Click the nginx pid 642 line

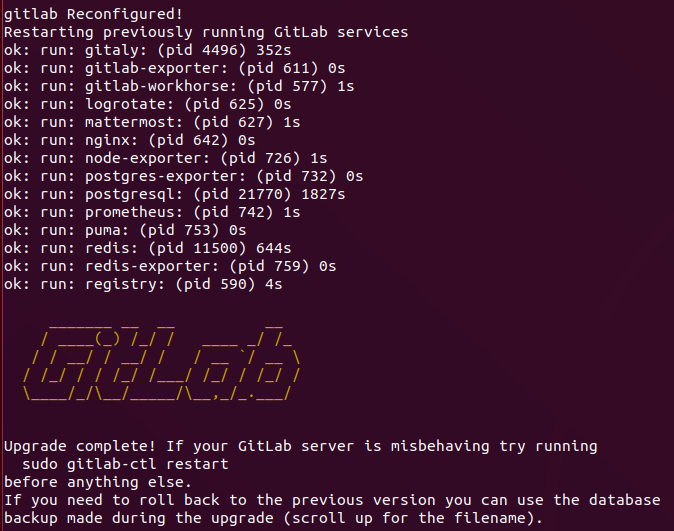[129, 141]
